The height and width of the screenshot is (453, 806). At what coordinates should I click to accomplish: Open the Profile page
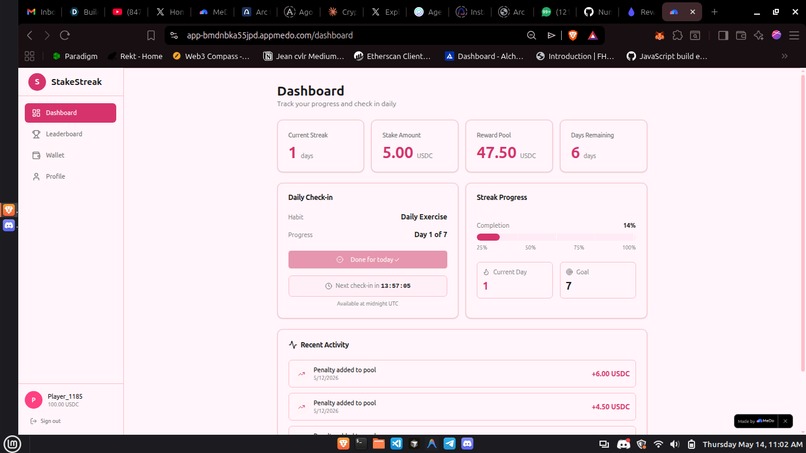tap(70, 176)
